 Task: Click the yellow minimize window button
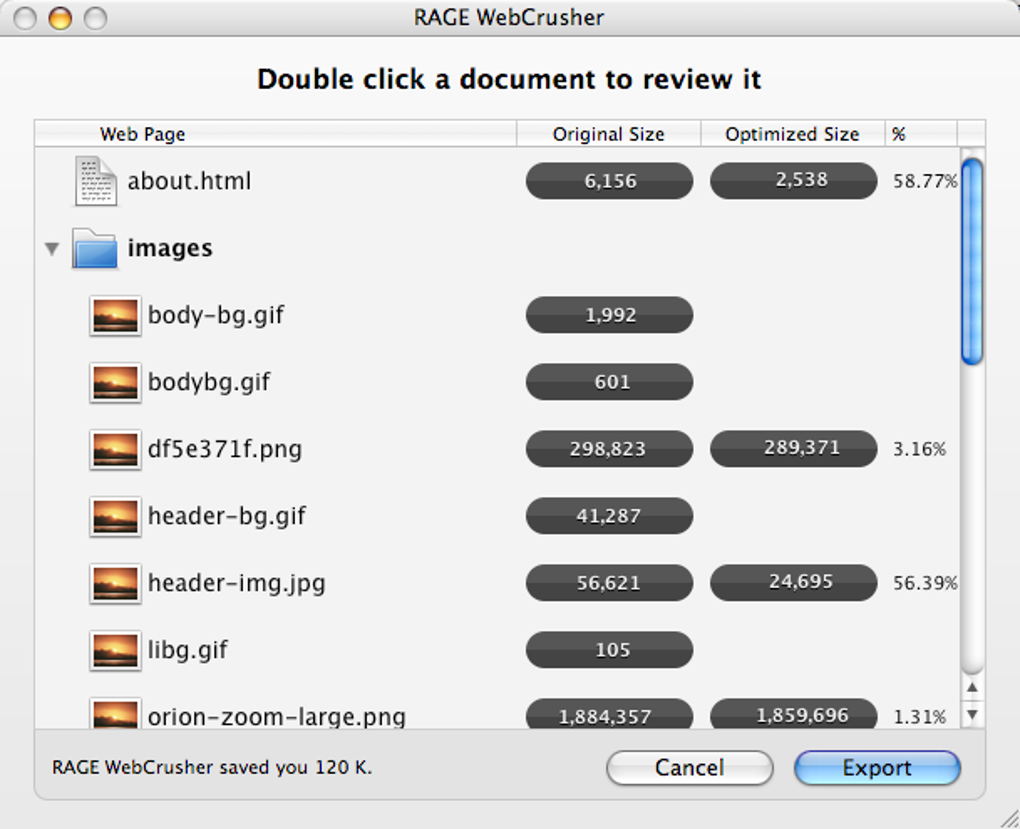click(x=60, y=18)
